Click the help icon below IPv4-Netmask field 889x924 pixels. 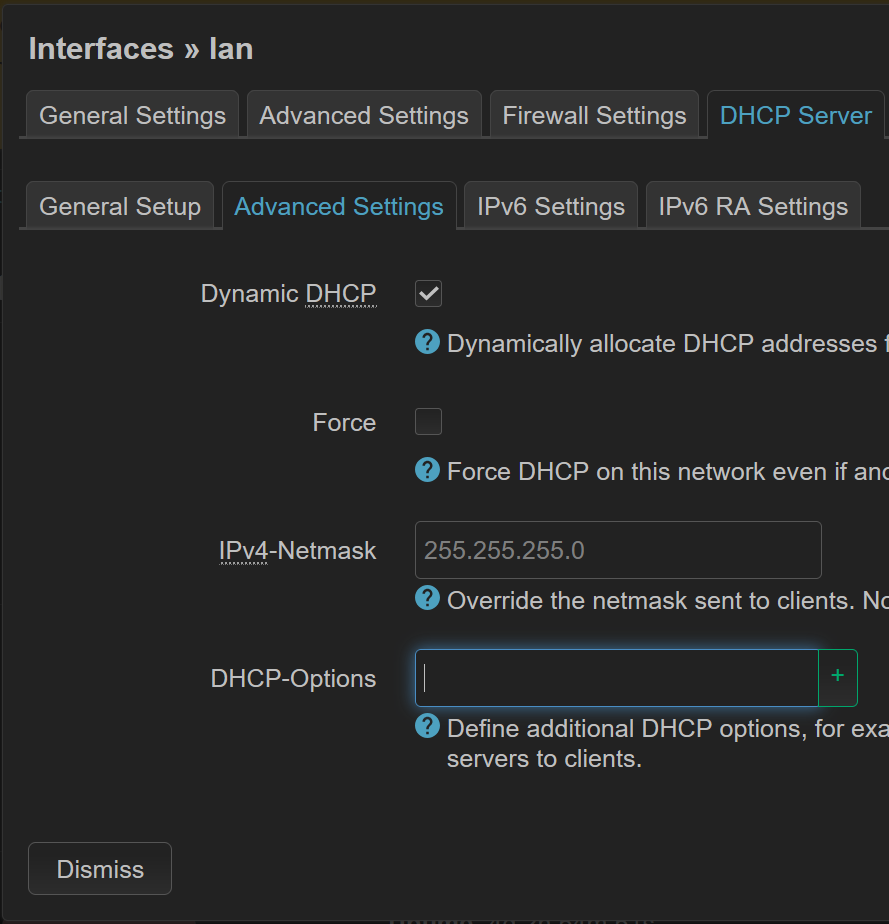427,599
